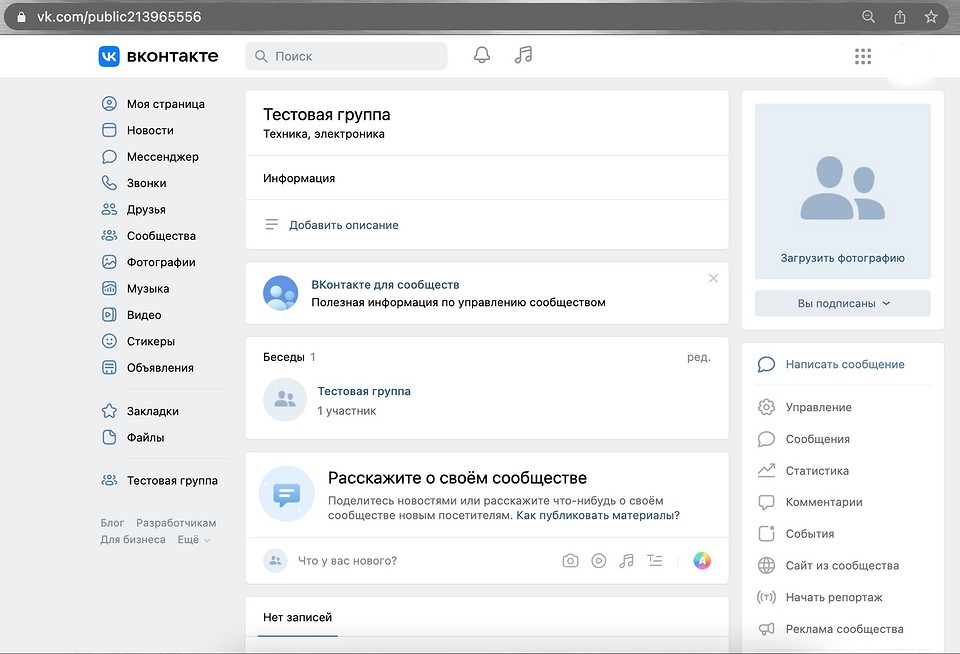Open Как публиковать материалы link

pyautogui.click(x=598, y=516)
